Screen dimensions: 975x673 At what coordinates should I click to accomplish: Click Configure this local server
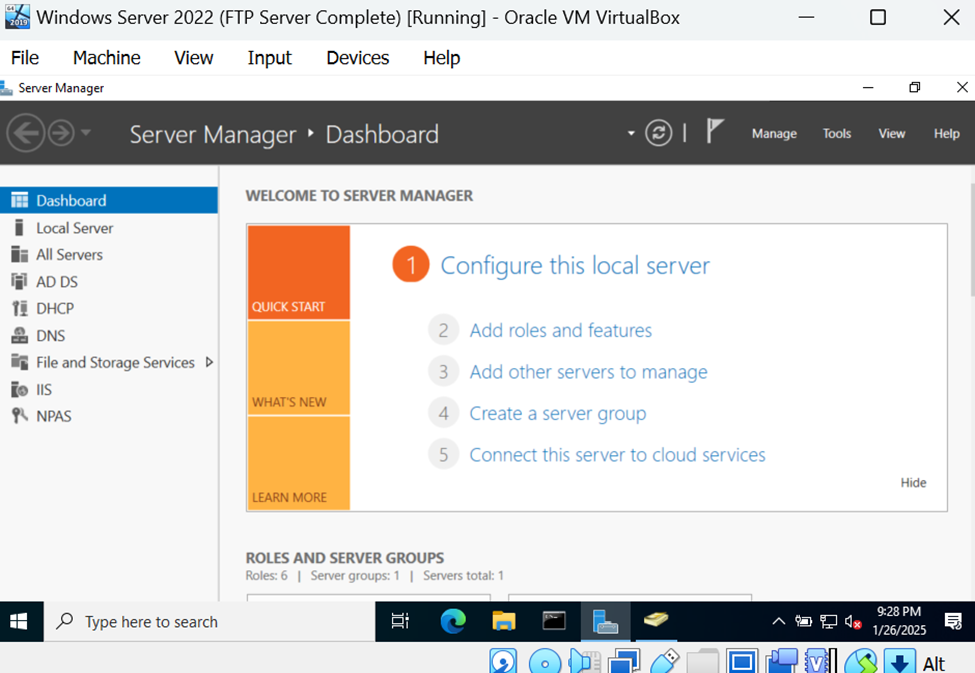[x=575, y=266]
